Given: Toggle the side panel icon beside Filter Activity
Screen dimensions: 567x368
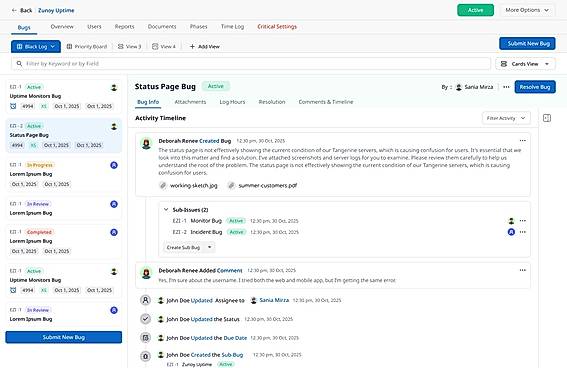Looking at the screenshot, I should [x=547, y=118].
